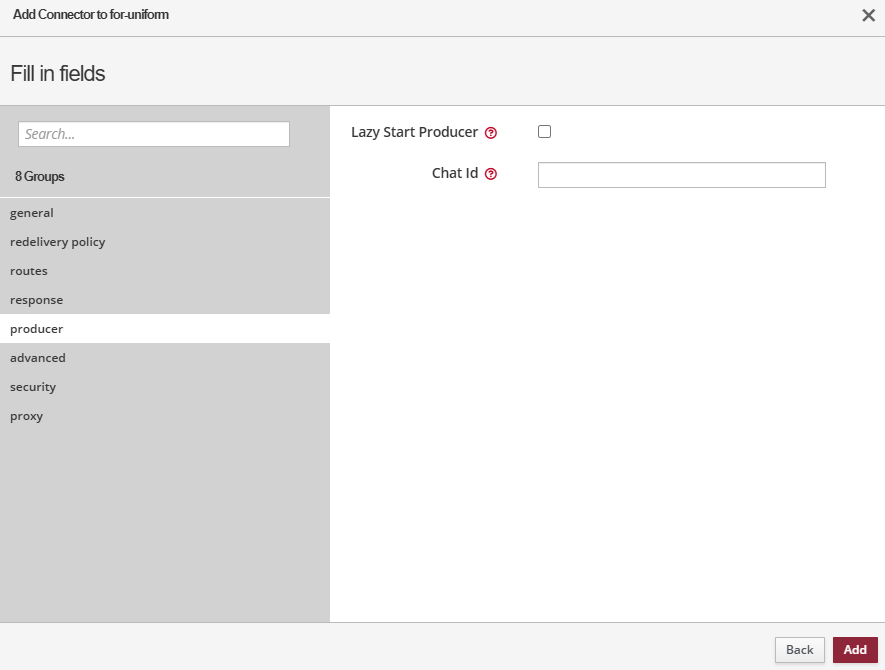Click into the group Search box

tap(154, 134)
